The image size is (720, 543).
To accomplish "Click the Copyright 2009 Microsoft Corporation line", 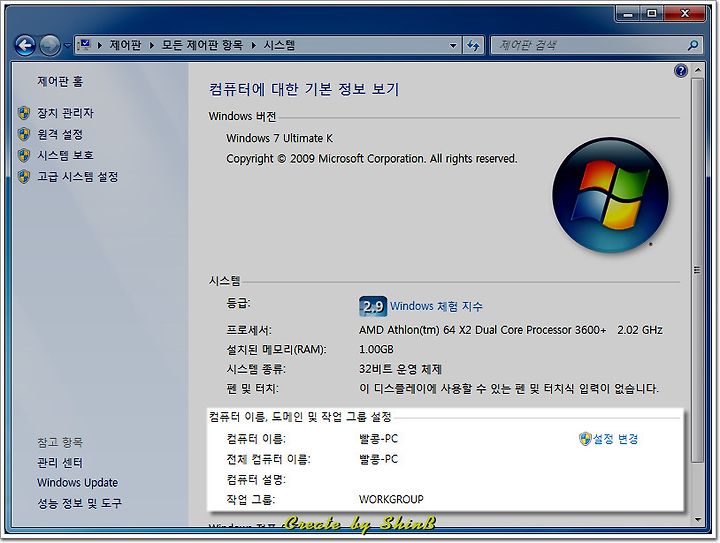I will pyautogui.click(x=371, y=159).
